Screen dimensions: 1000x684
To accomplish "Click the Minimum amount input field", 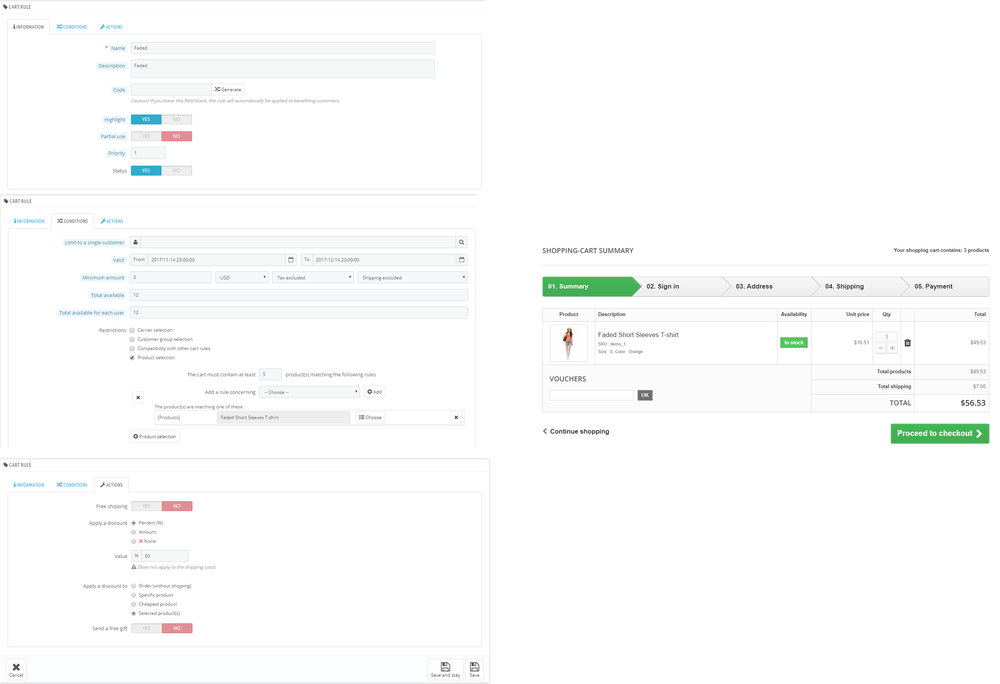I will [171, 277].
